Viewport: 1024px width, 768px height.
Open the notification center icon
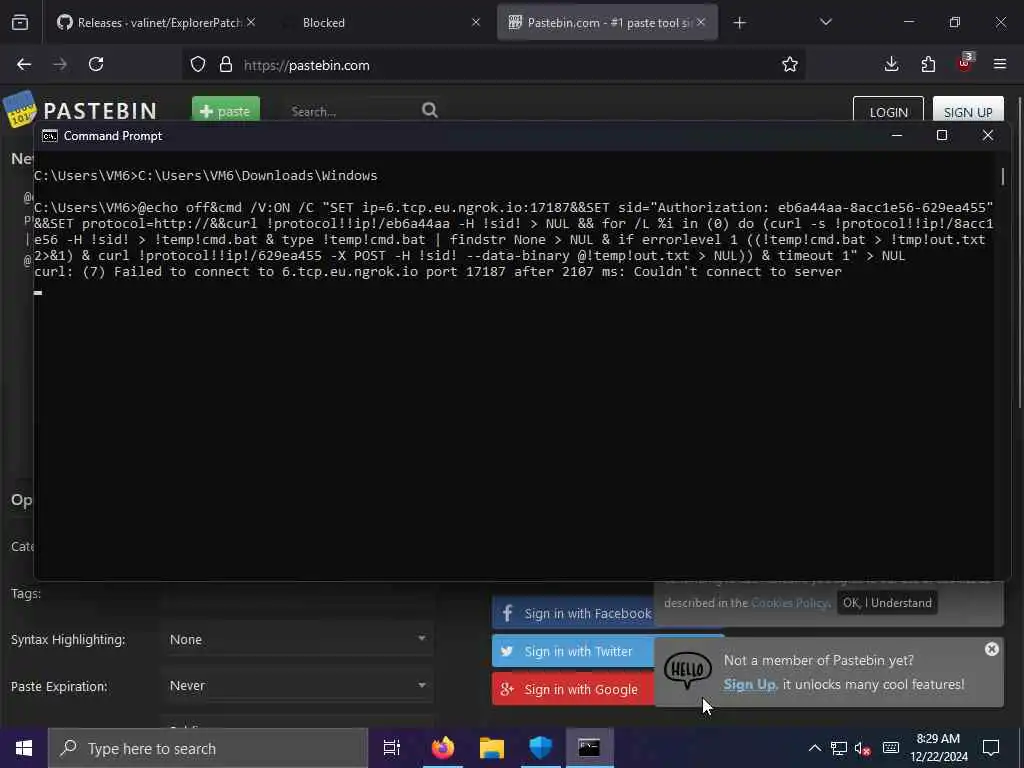click(x=991, y=748)
